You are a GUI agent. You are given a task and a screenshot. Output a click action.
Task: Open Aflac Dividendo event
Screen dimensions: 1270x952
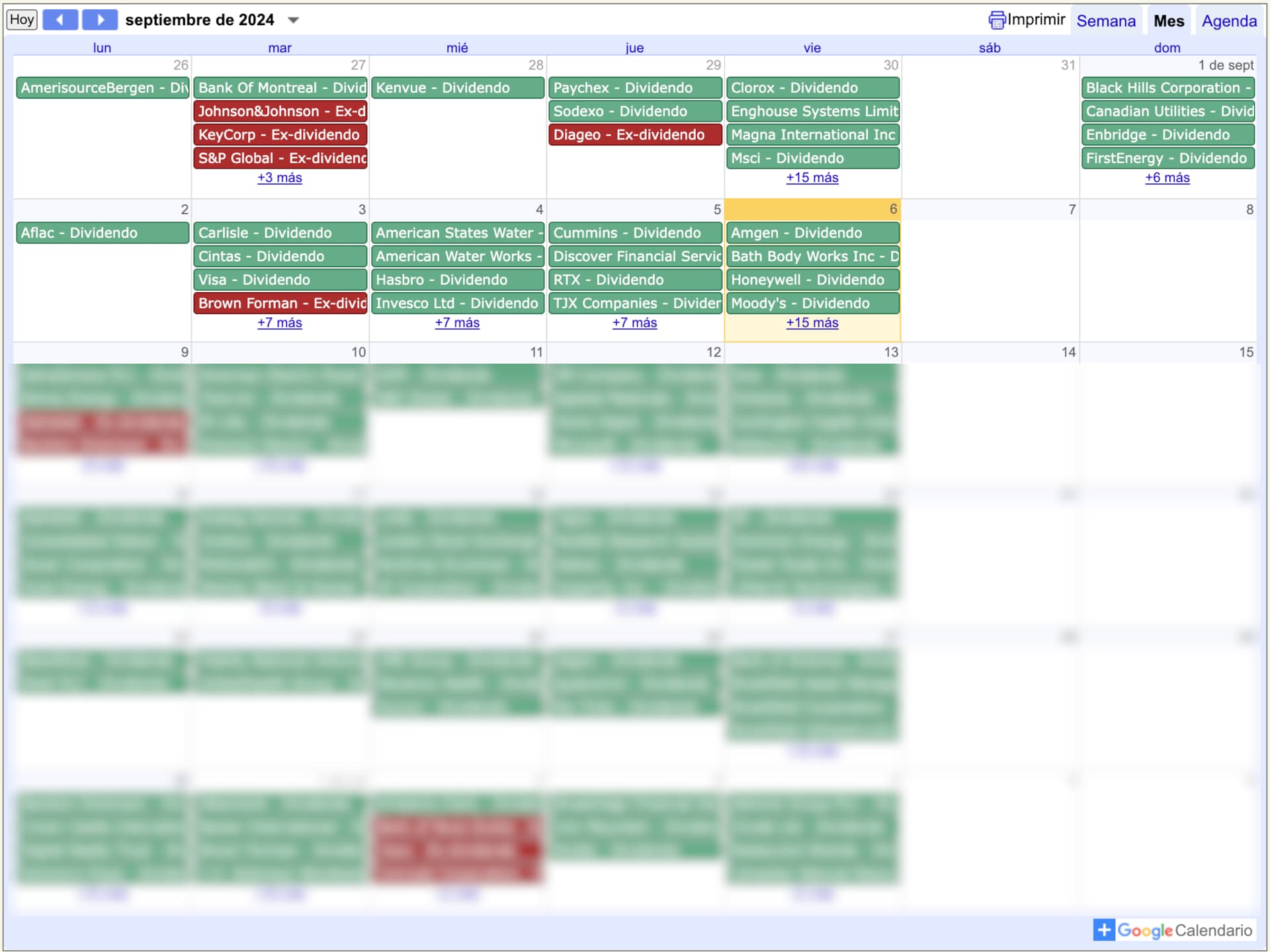click(103, 233)
